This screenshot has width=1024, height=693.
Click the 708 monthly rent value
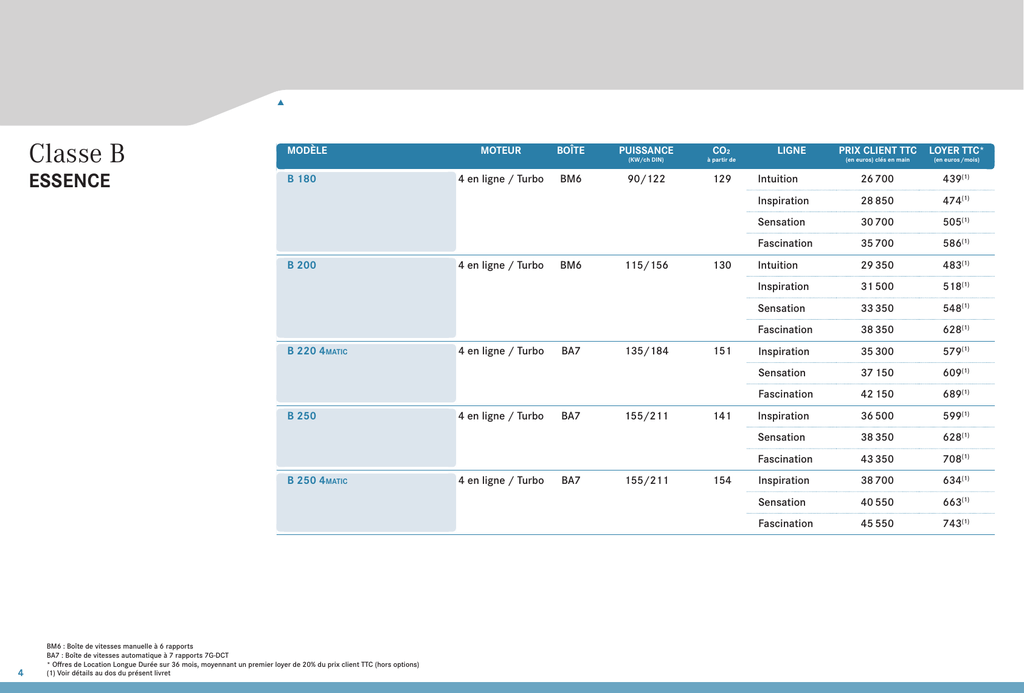coord(955,459)
